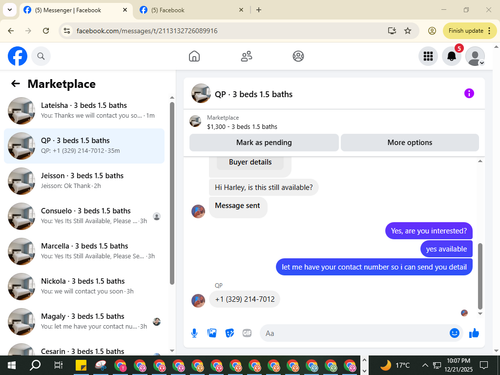
Task: Bookmark this page with the star
Action: point(407,31)
